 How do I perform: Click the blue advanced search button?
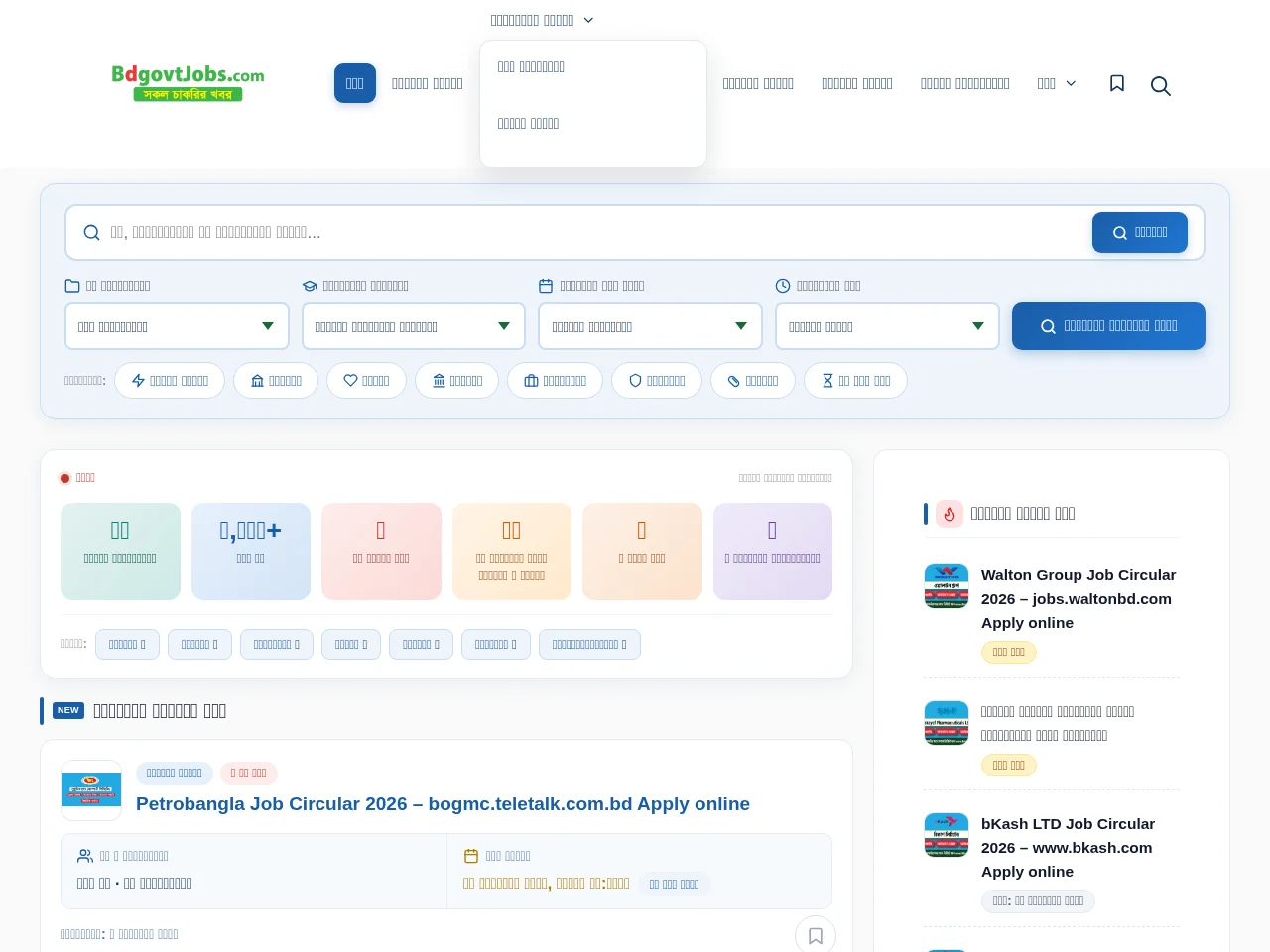point(1108,326)
